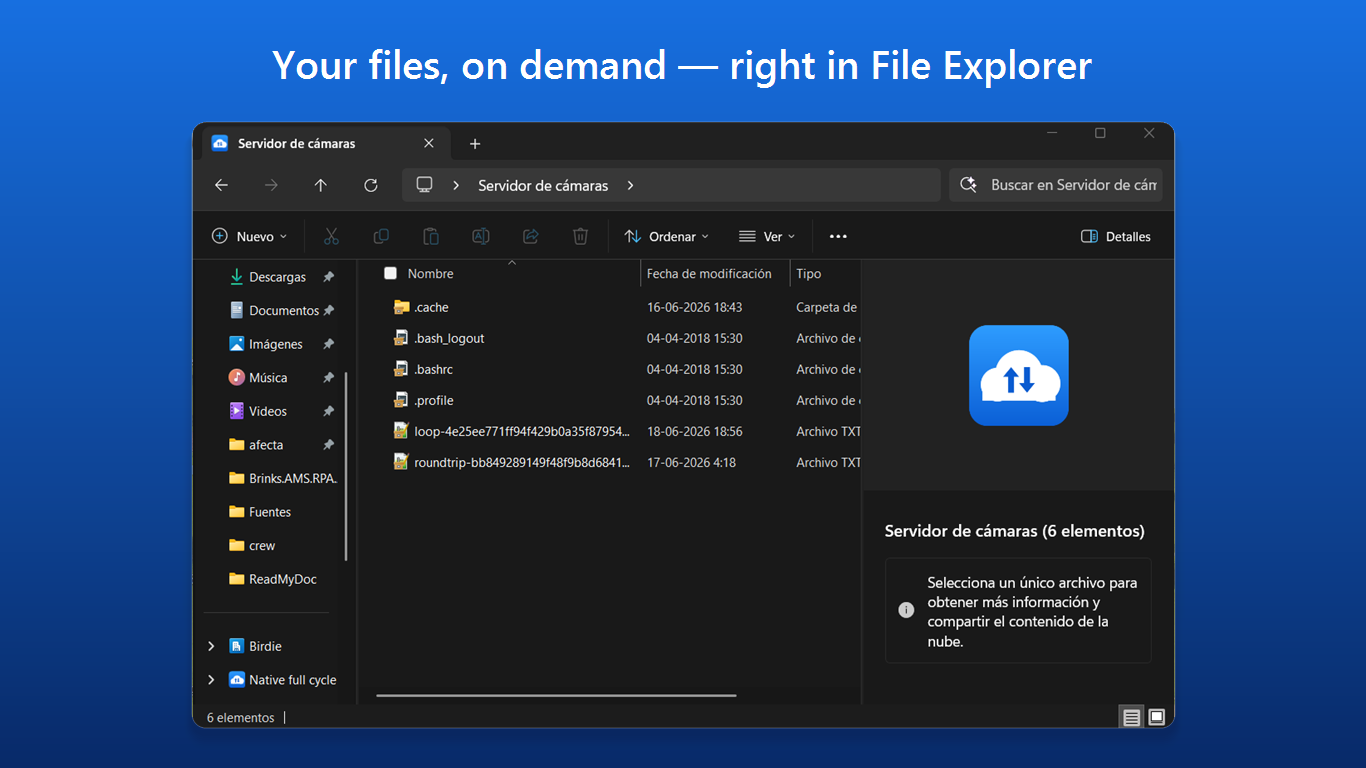This screenshot has width=1366, height=768.
Task: Click the .bashrc file icon
Action: (402, 369)
